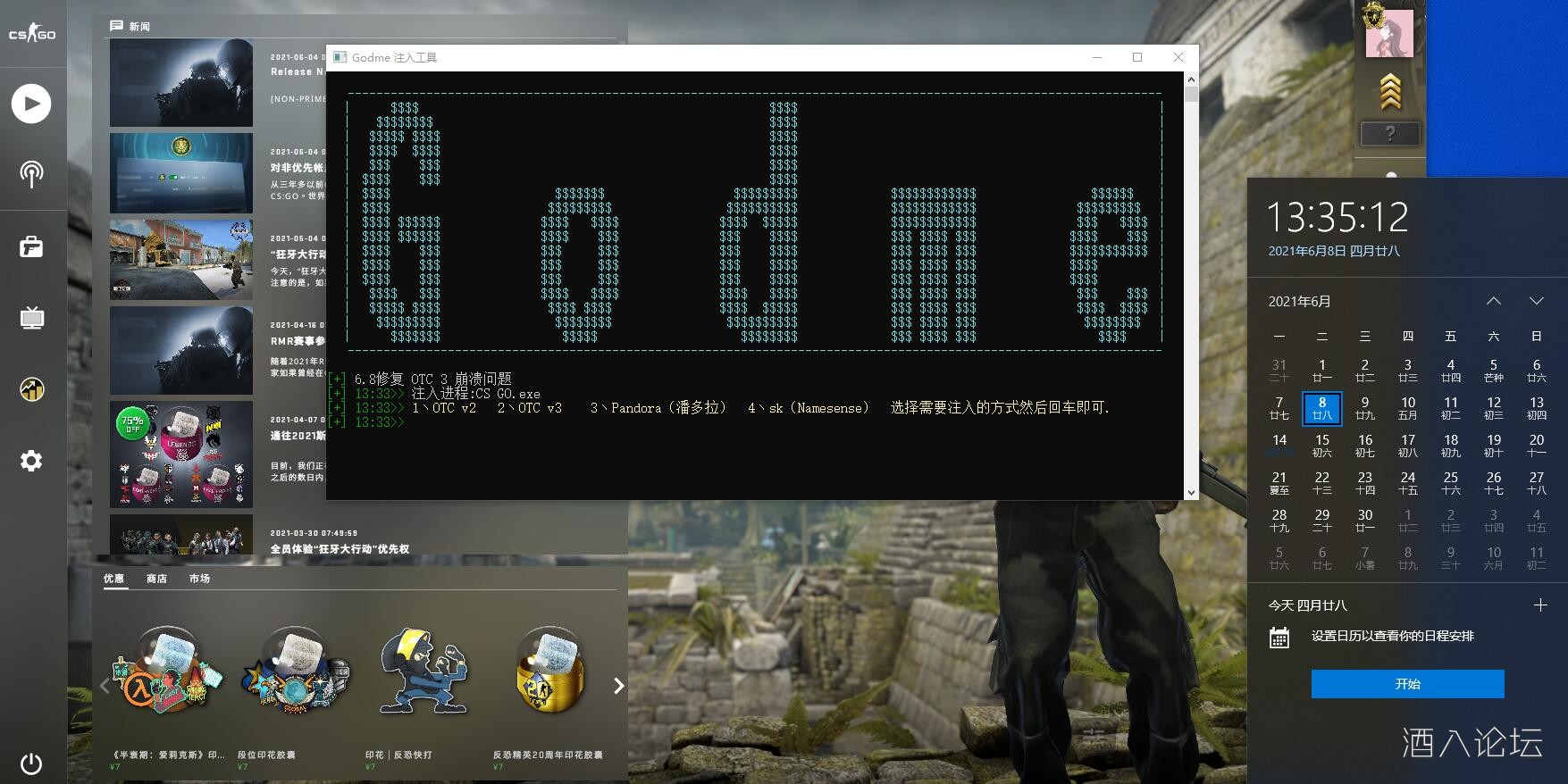Open the 狂牙大行动 news thumbnail

[181, 260]
